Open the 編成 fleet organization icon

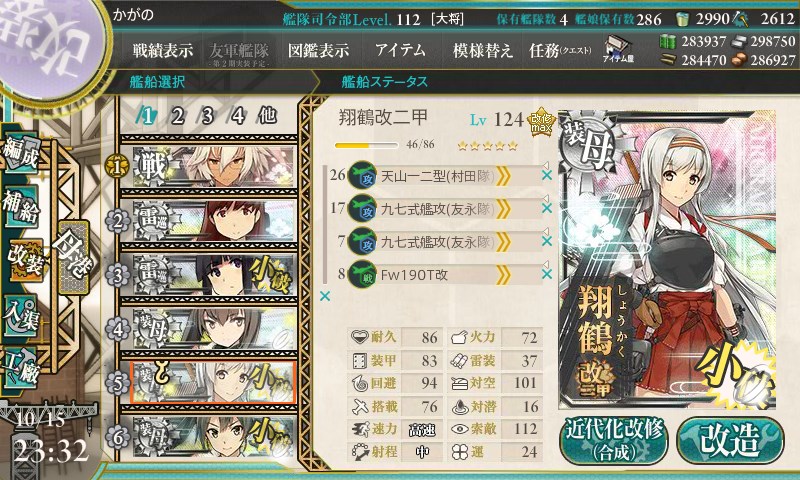coord(21,154)
